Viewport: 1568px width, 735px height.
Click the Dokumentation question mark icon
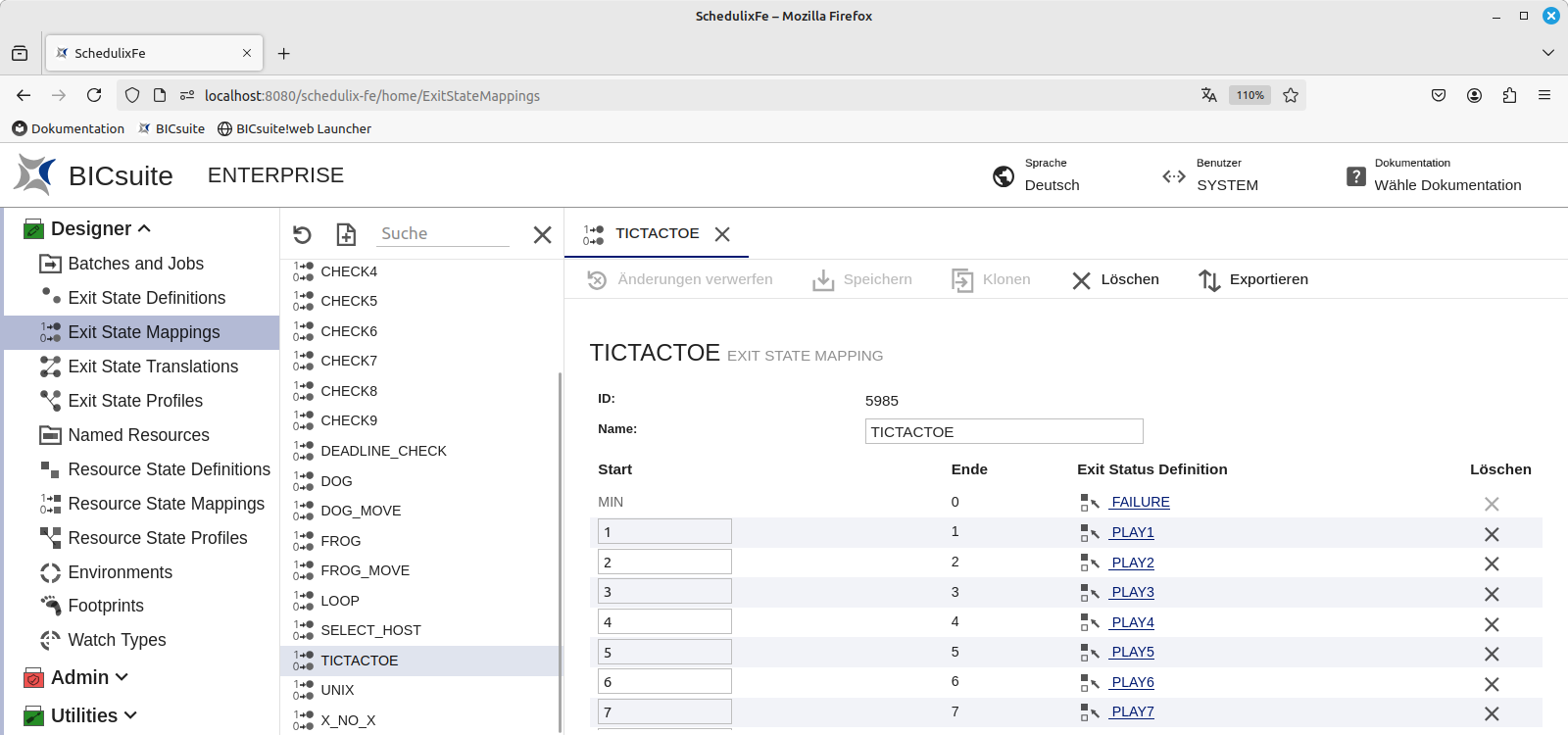[x=1355, y=176]
